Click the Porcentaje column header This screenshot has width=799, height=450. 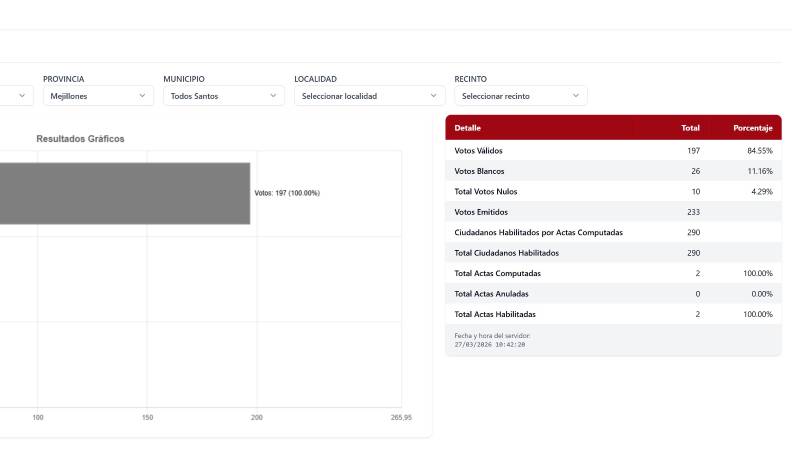pos(752,128)
